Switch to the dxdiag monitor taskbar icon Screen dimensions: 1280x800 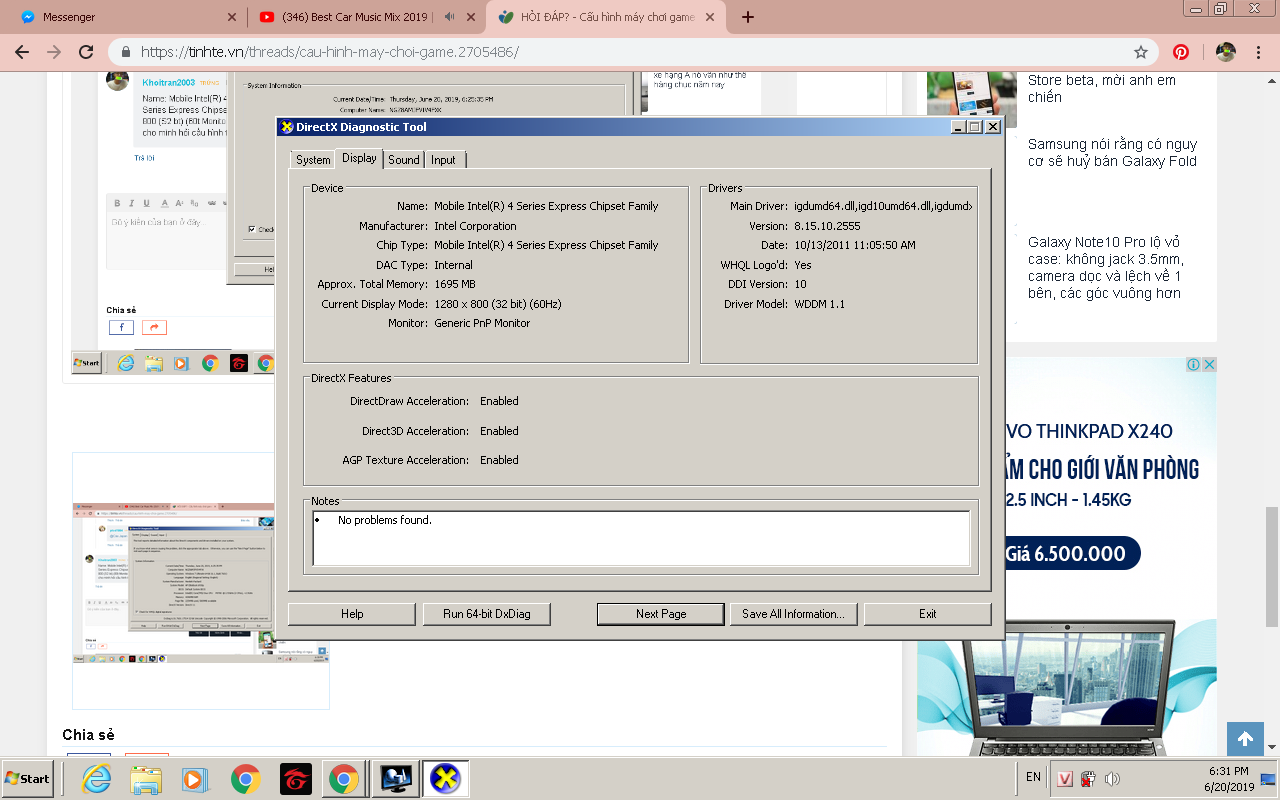click(x=394, y=778)
